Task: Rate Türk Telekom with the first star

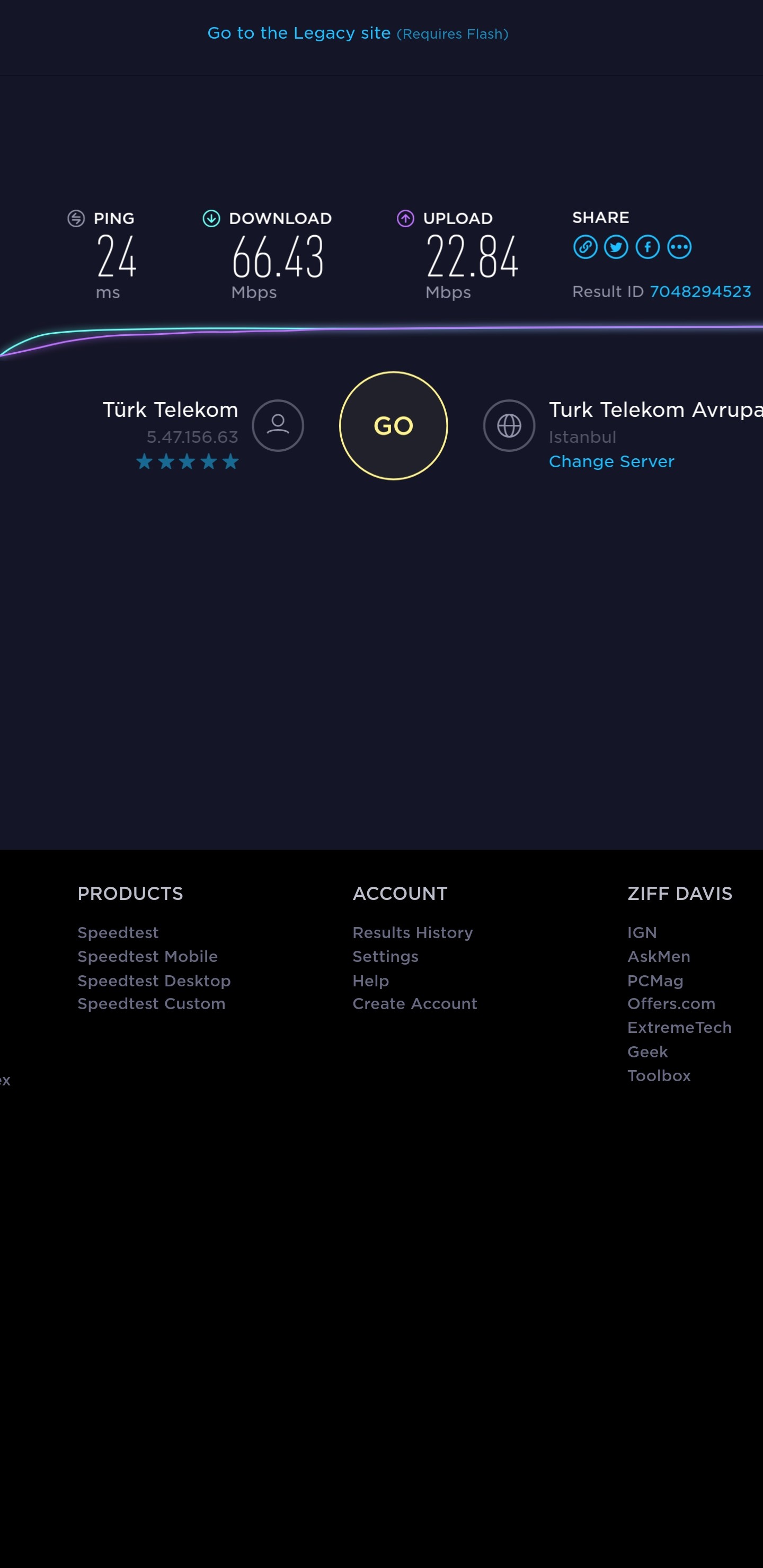Action: coord(144,462)
